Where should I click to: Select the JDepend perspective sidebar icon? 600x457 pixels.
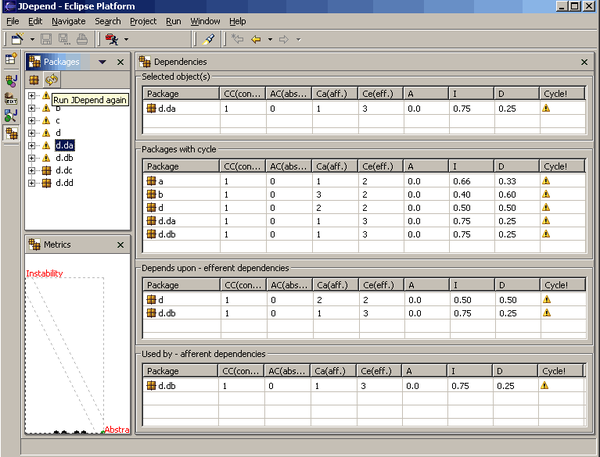pyautogui.click(x=11, y=133)
